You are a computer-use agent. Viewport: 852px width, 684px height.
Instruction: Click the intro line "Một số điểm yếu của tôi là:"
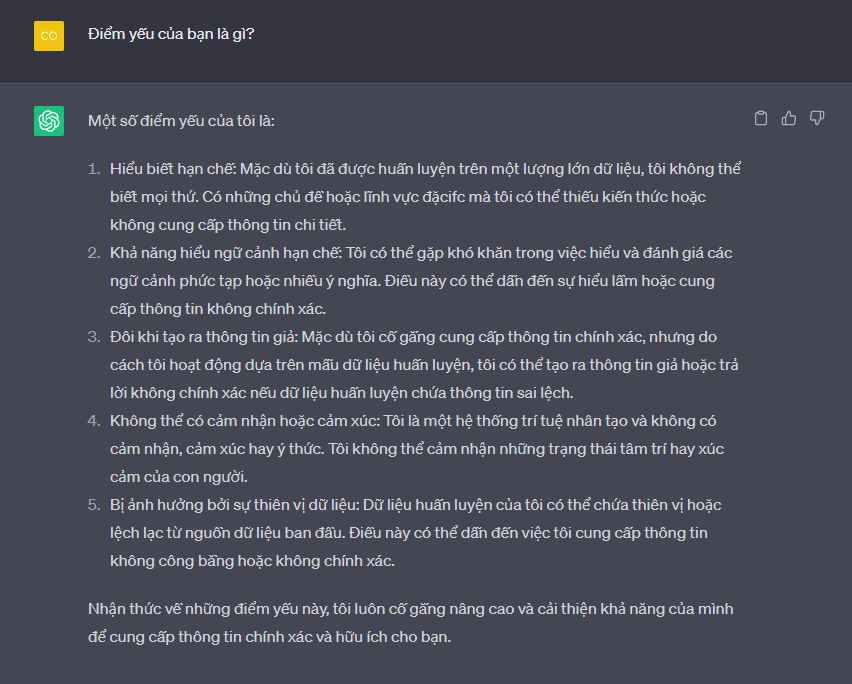(x=181, y=120)
